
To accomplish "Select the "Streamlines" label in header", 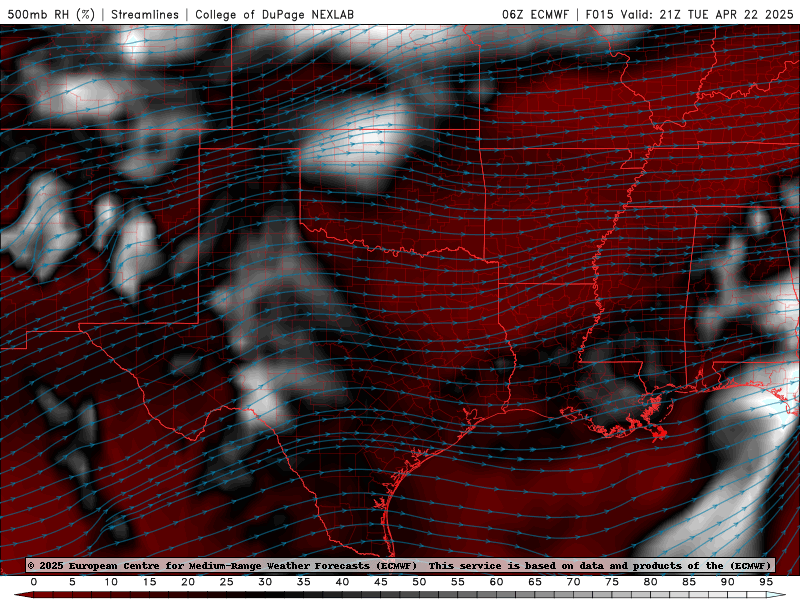I will pos(145,14).
